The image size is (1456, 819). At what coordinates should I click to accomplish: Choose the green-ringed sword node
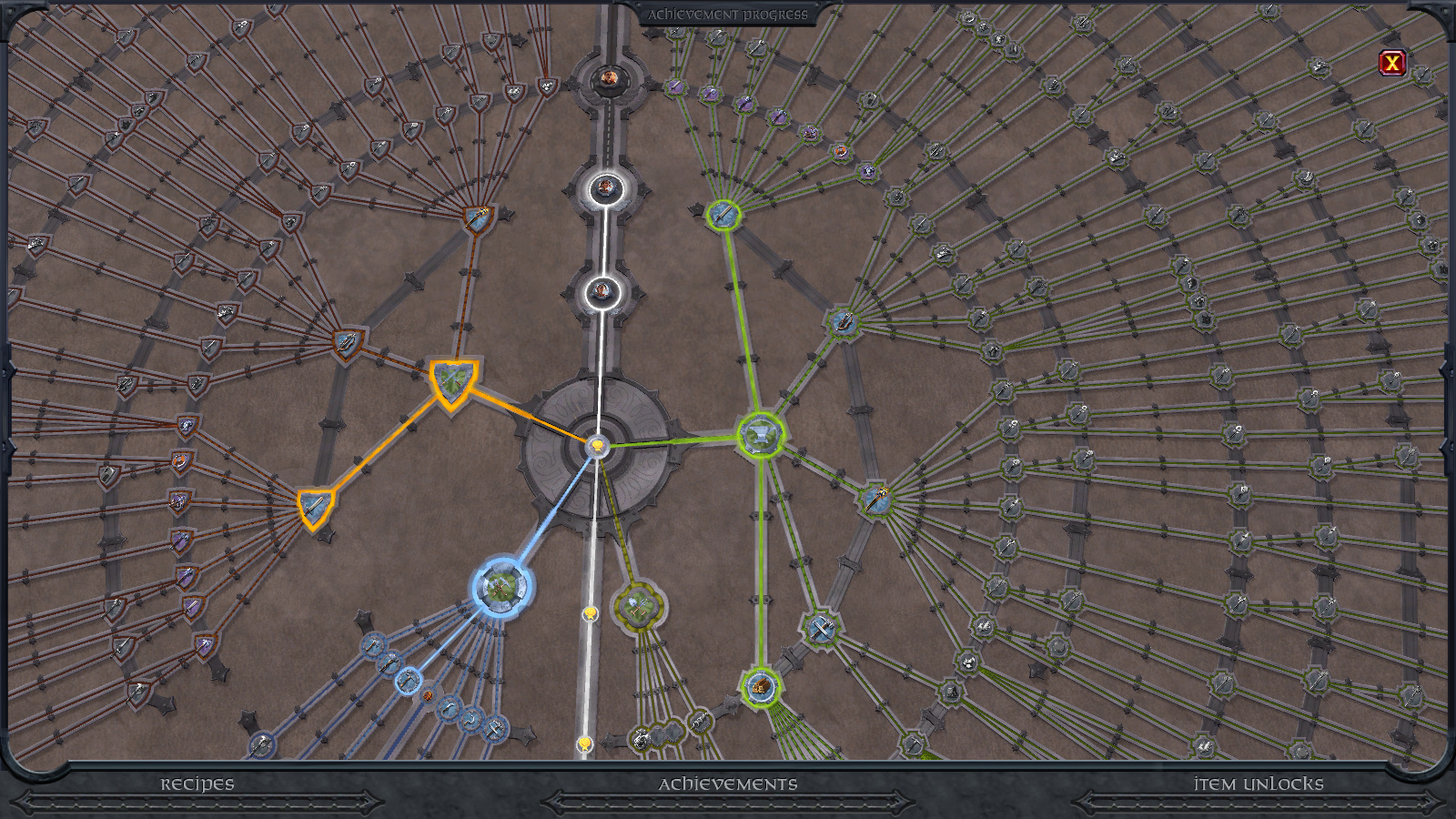click(x=723, y=215)
